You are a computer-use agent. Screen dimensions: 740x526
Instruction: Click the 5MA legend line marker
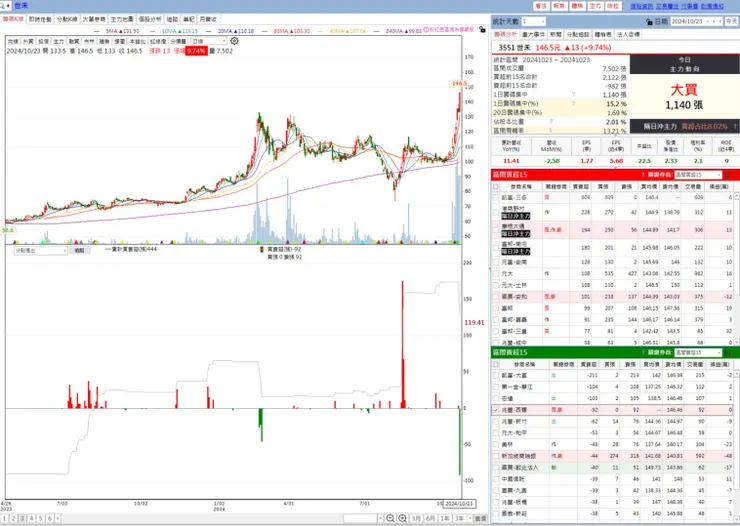97,31
